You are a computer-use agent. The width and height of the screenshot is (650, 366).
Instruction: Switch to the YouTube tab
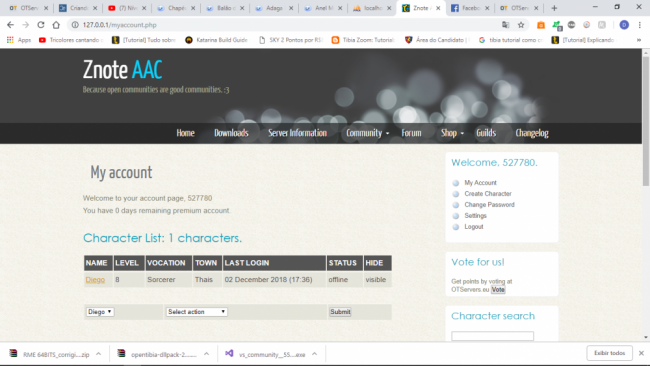click(128, 8)
